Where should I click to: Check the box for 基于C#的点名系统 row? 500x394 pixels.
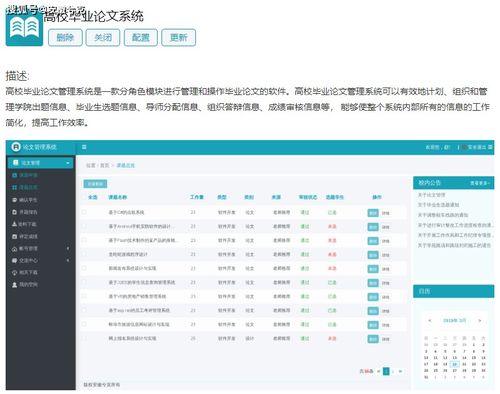[84, 212]
